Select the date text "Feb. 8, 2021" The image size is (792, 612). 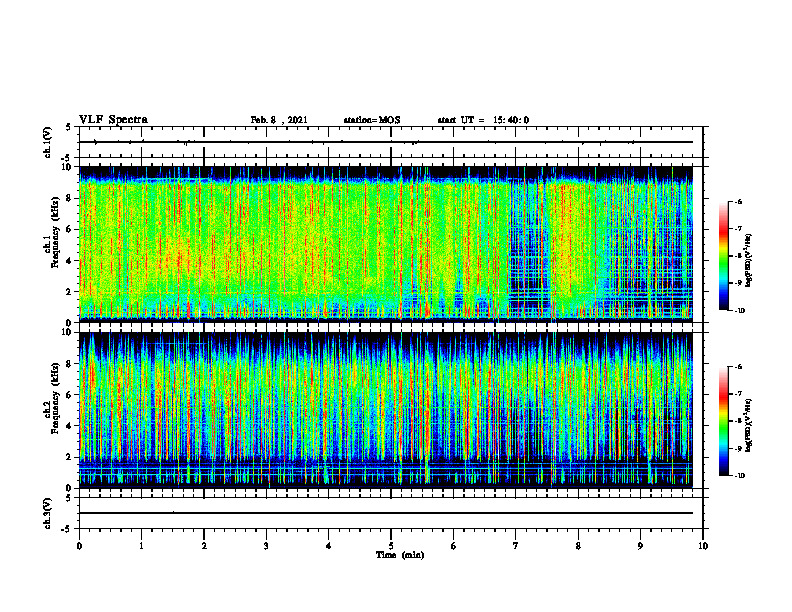(x=279, y=120)
